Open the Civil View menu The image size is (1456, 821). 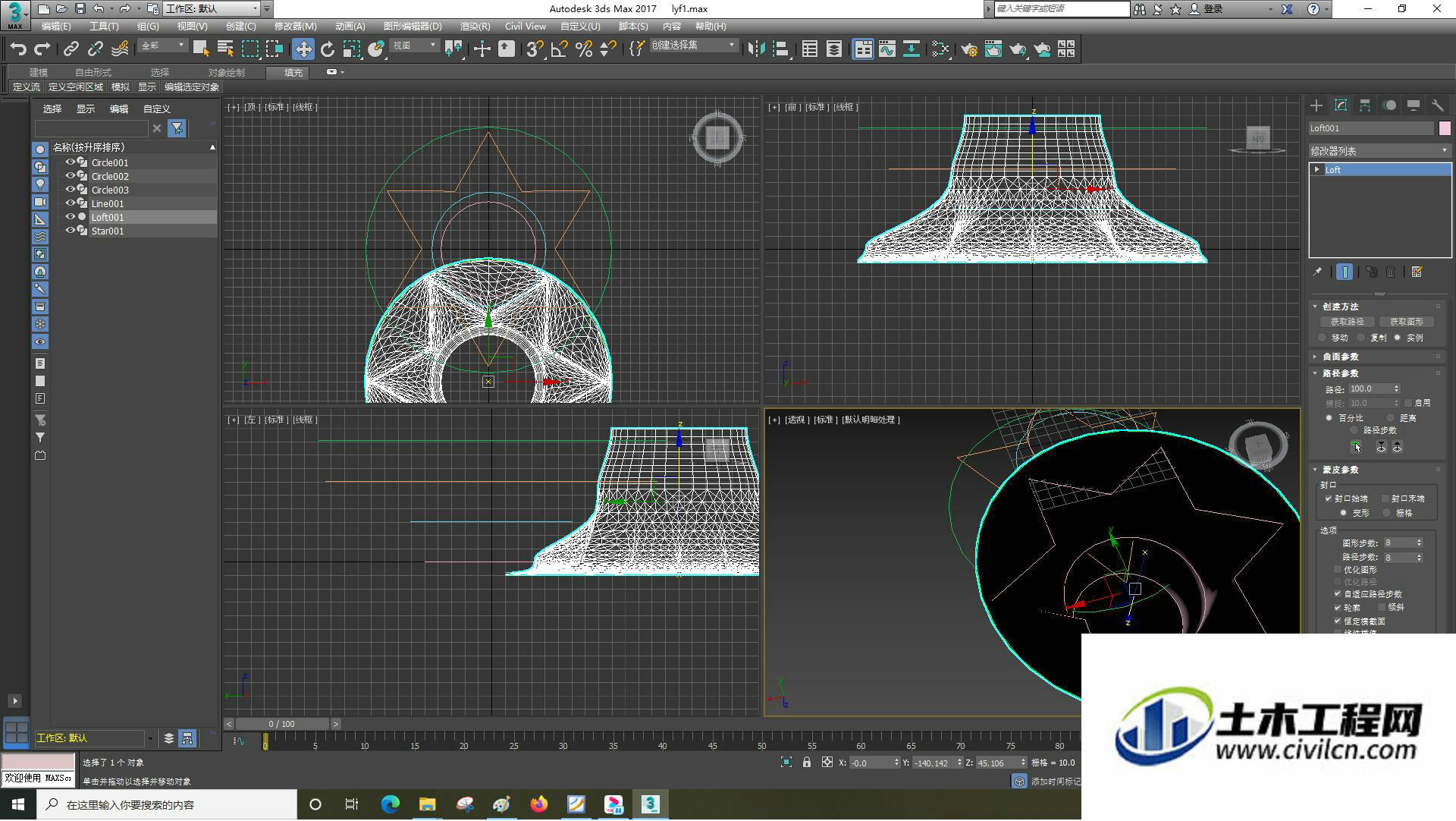(525, 27)
